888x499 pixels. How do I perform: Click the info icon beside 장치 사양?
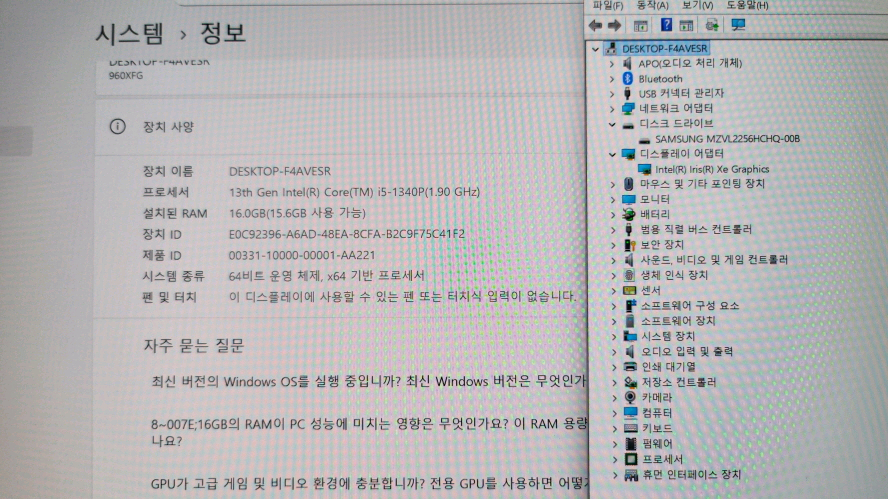[x=117, y=126]
